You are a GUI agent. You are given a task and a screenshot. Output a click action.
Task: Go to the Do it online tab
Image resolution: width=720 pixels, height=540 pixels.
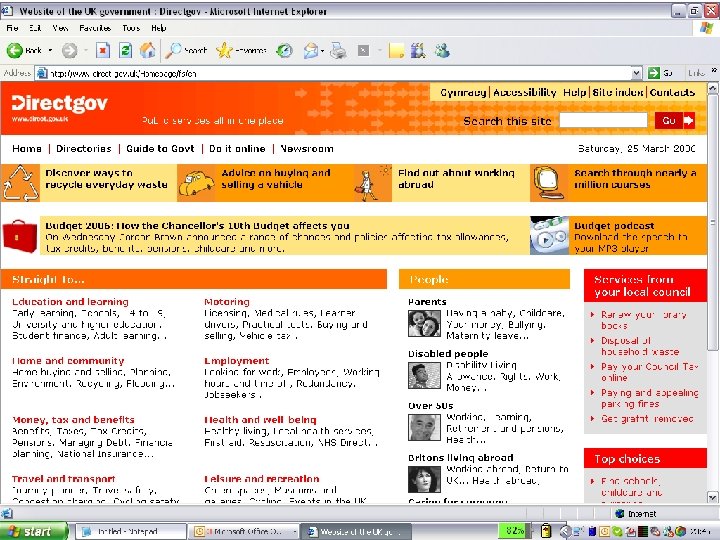pyautogui.click(x=237, y=148)
